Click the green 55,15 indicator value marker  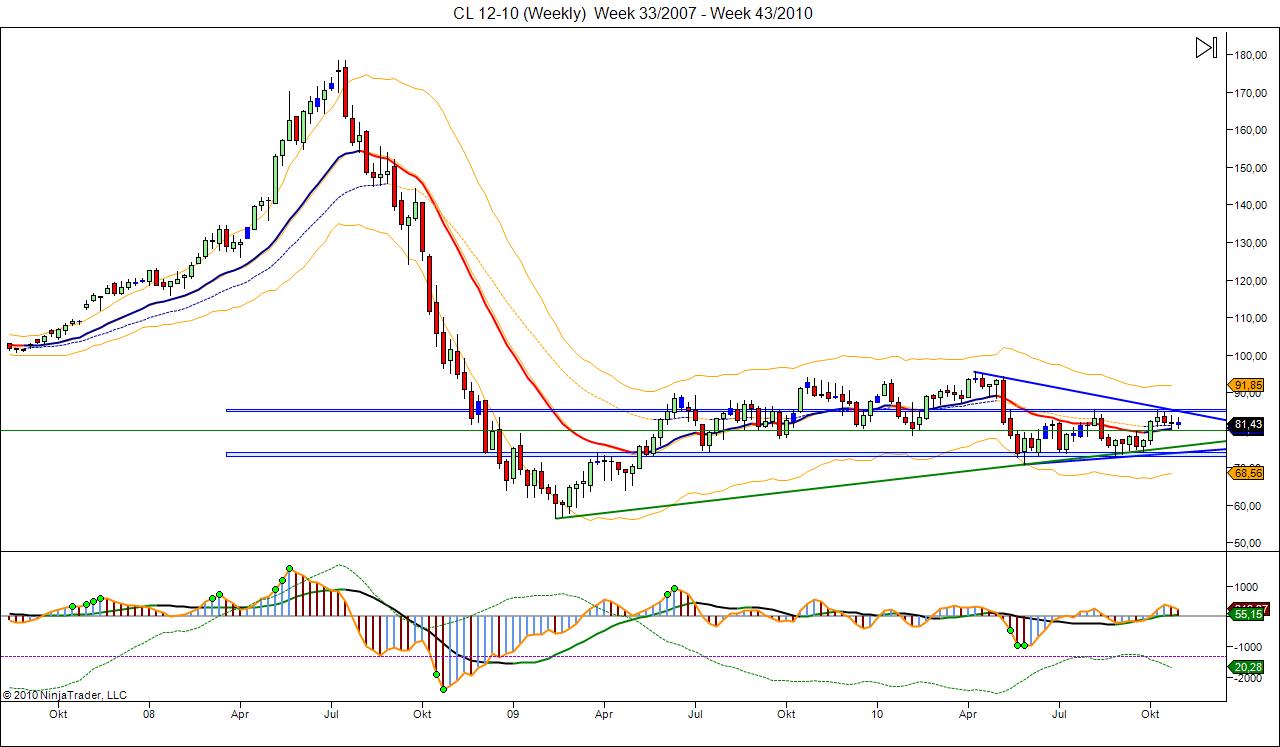tap(1248, 616)
